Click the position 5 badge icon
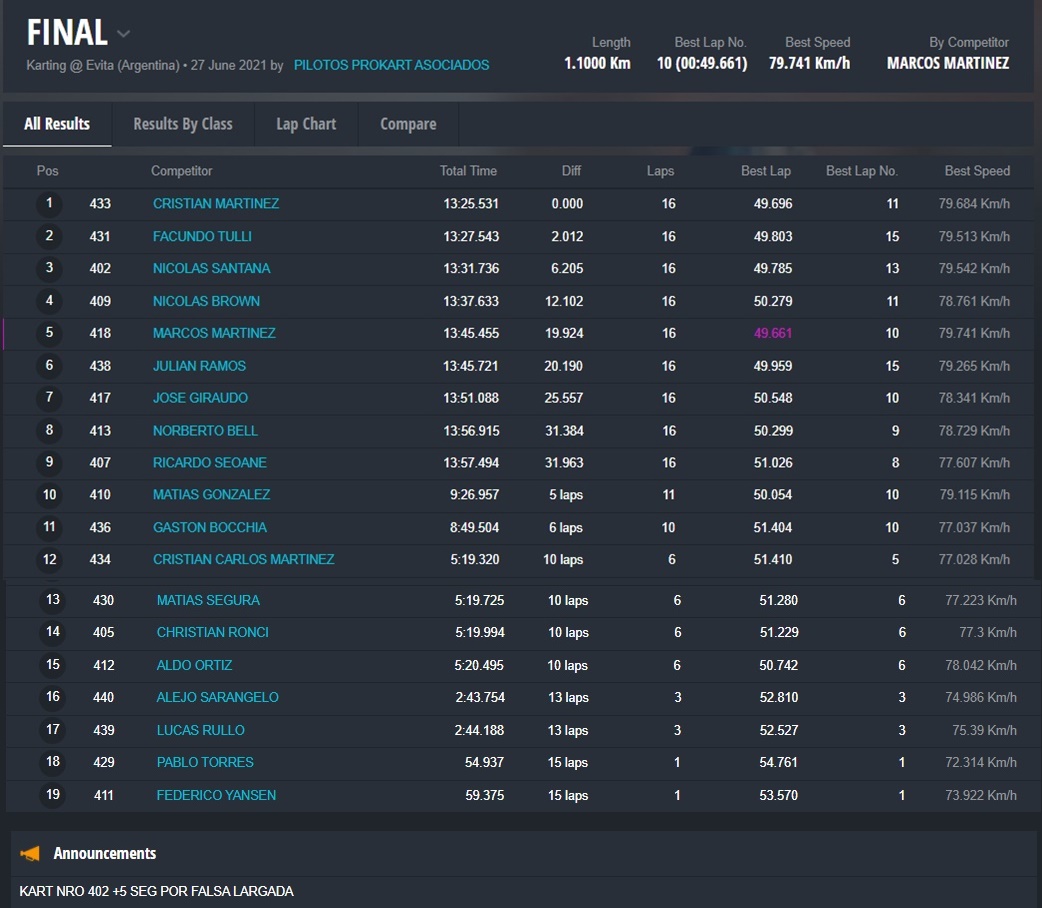Viewport: 1042px width, 908px height. (49, 334)
